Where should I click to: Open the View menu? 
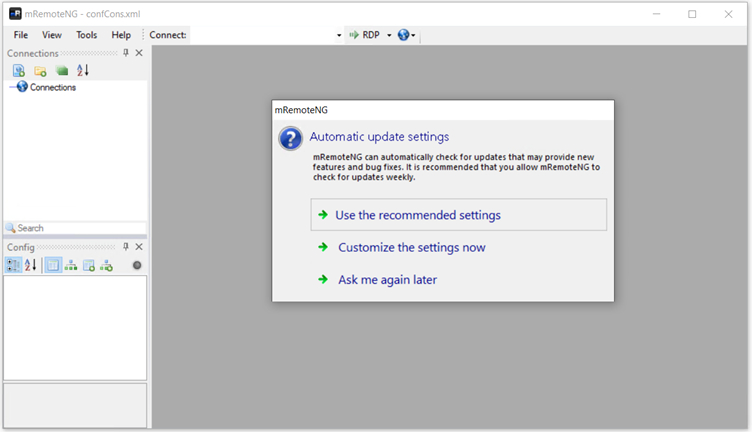coord(52,35)
